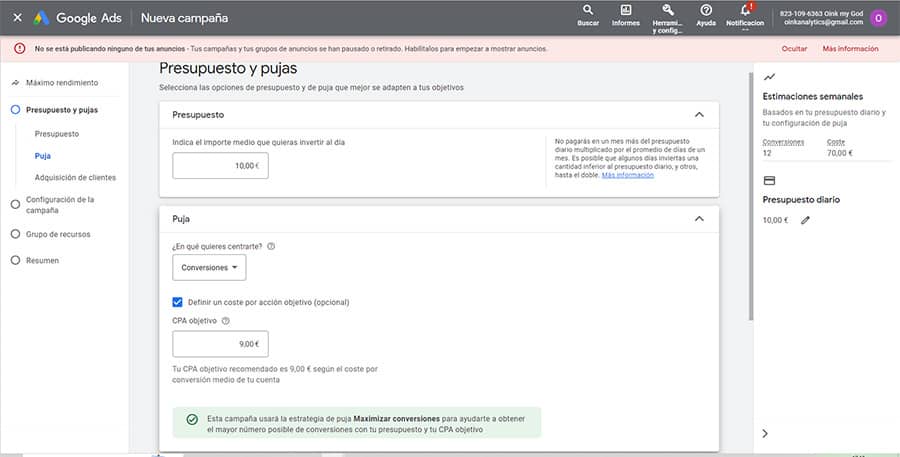Viewport: 900px width, 457px height.
Task: Hide the alert banner with Ocultar
Action: [x=794, y=49]
